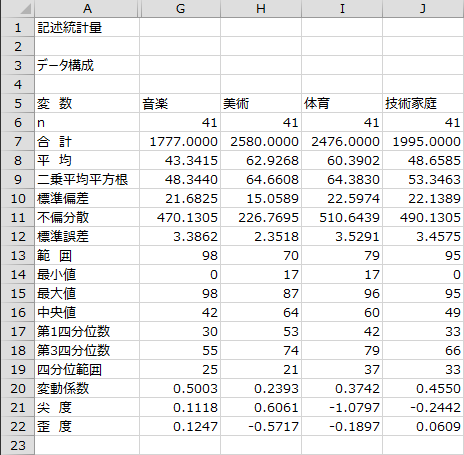Click 体育 variance value 510.6439
This screenshot has height=455, width=464.
coord(342,217)
